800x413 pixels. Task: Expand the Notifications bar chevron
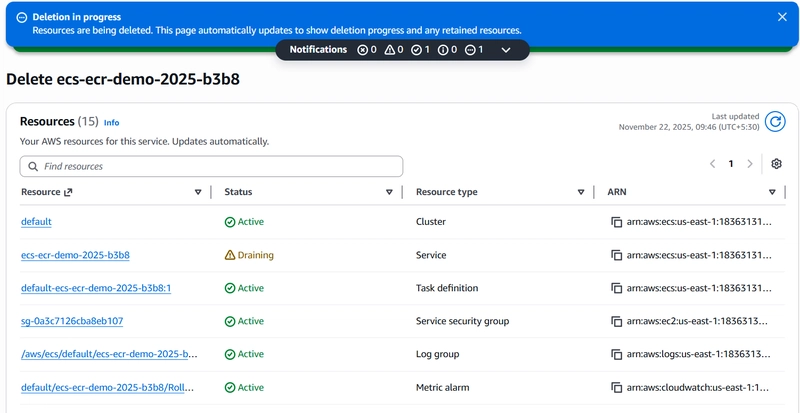[506, 50]
